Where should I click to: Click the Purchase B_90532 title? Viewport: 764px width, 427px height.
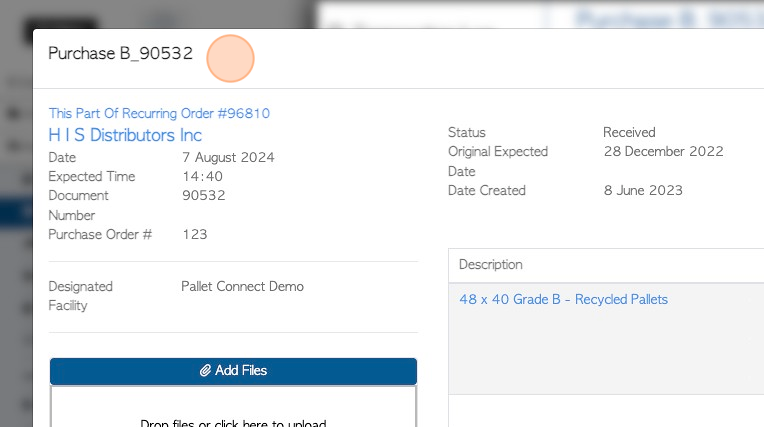(x=120, y=54)
